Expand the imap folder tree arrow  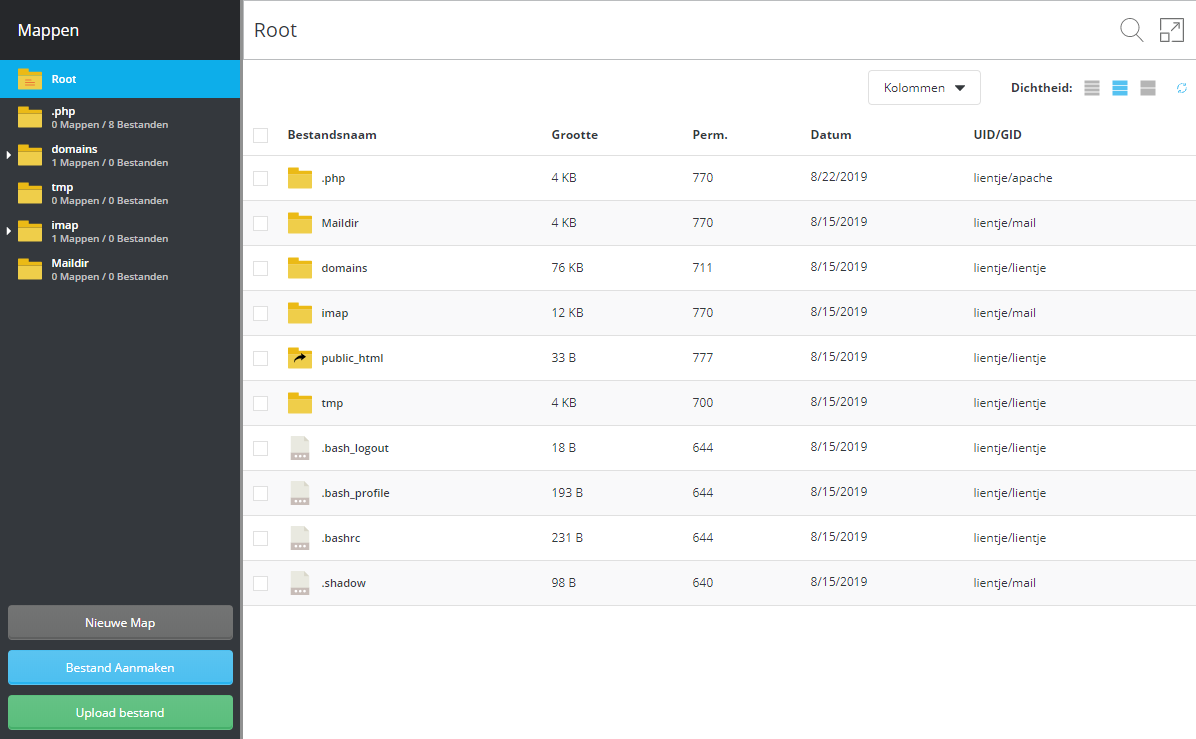(9, 231)
